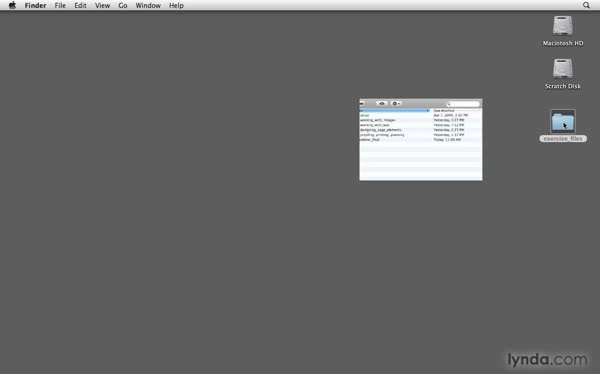The image size is (600, 374).
Task: Open the Edit menu
Action: click(x=80, y=5)
